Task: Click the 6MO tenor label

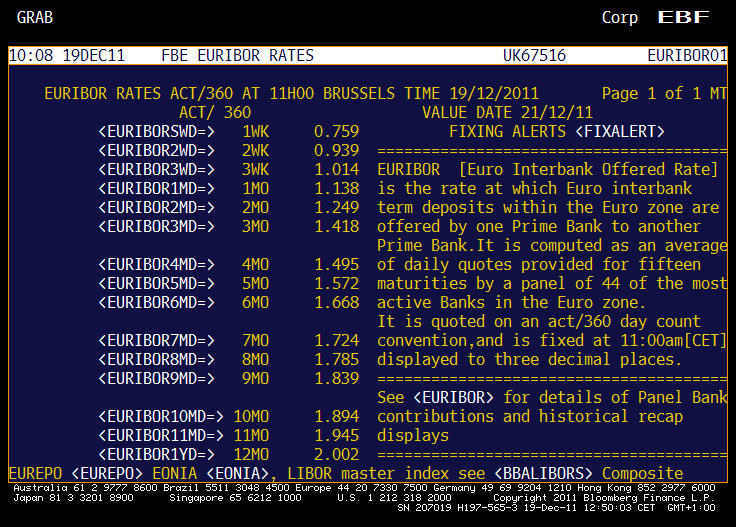Action: 256,303
